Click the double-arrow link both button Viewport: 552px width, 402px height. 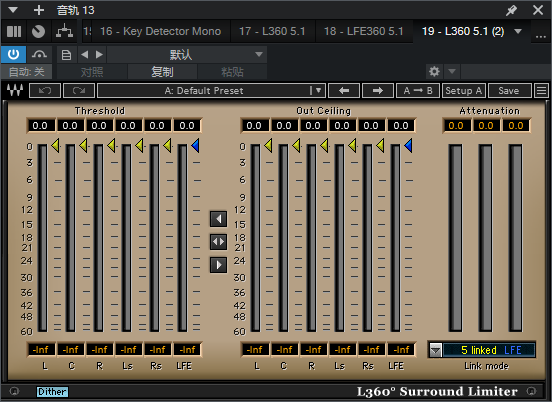(218, 242)
